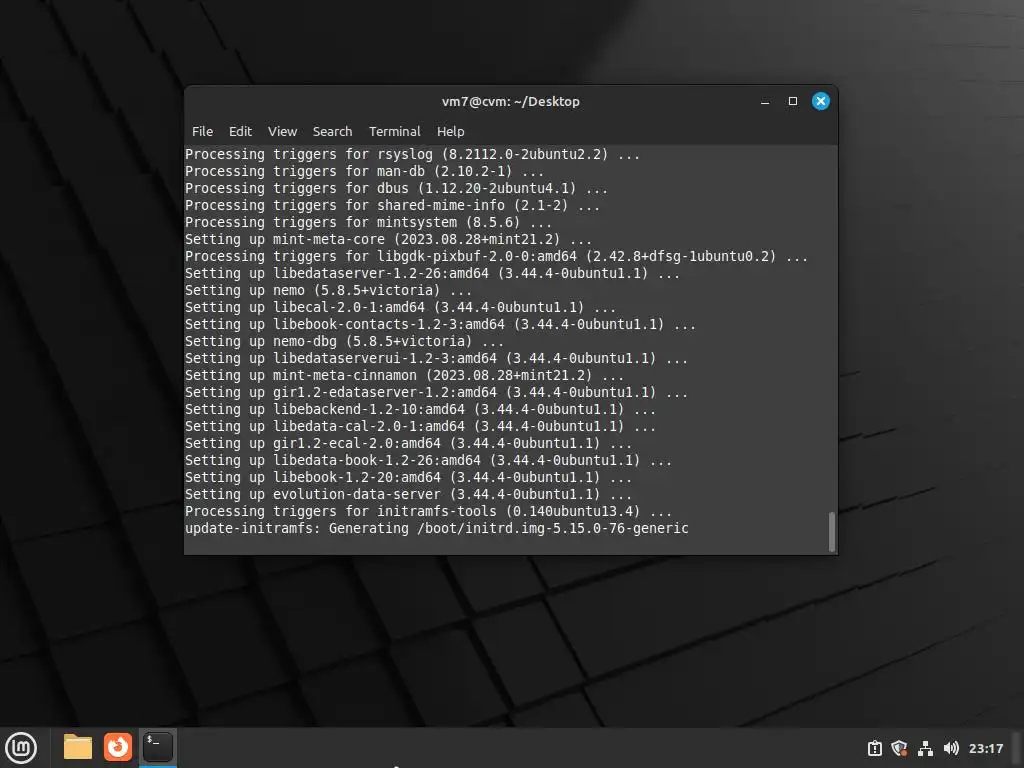Viewport: 1024px width, 768px height.
Task: Click the line 'Setting up libebook-contacts-1.2-3:amd64'
Action: point(440,324)
